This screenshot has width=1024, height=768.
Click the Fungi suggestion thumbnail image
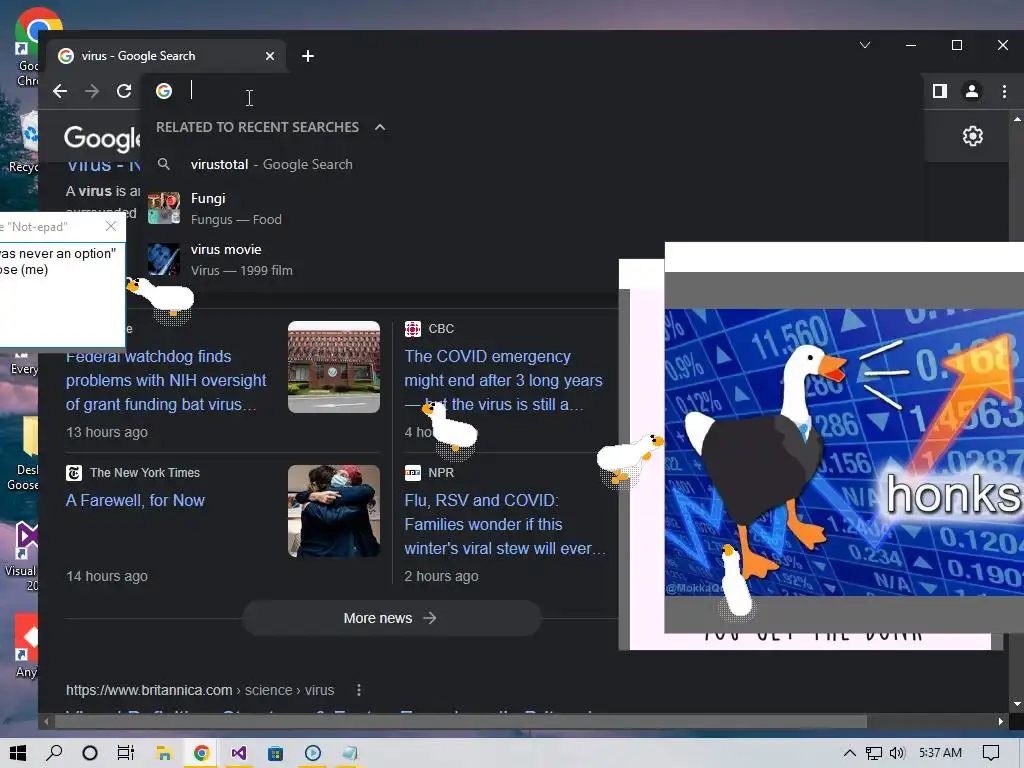point(164,208)
